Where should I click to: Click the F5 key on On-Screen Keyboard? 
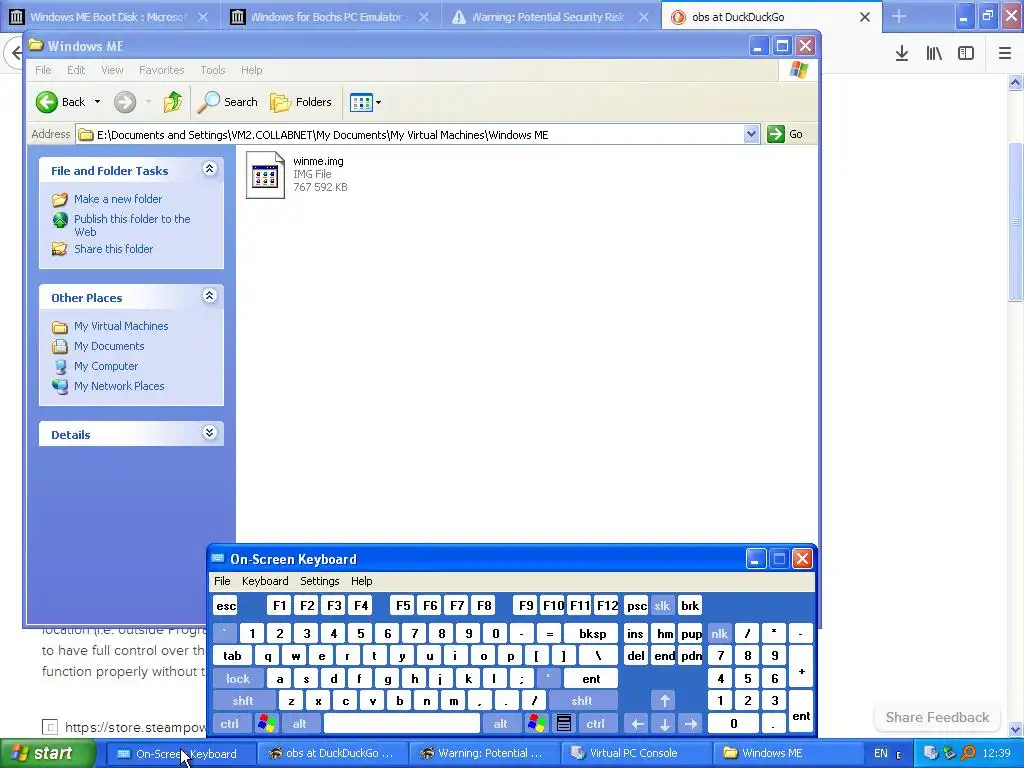(403, 605)
